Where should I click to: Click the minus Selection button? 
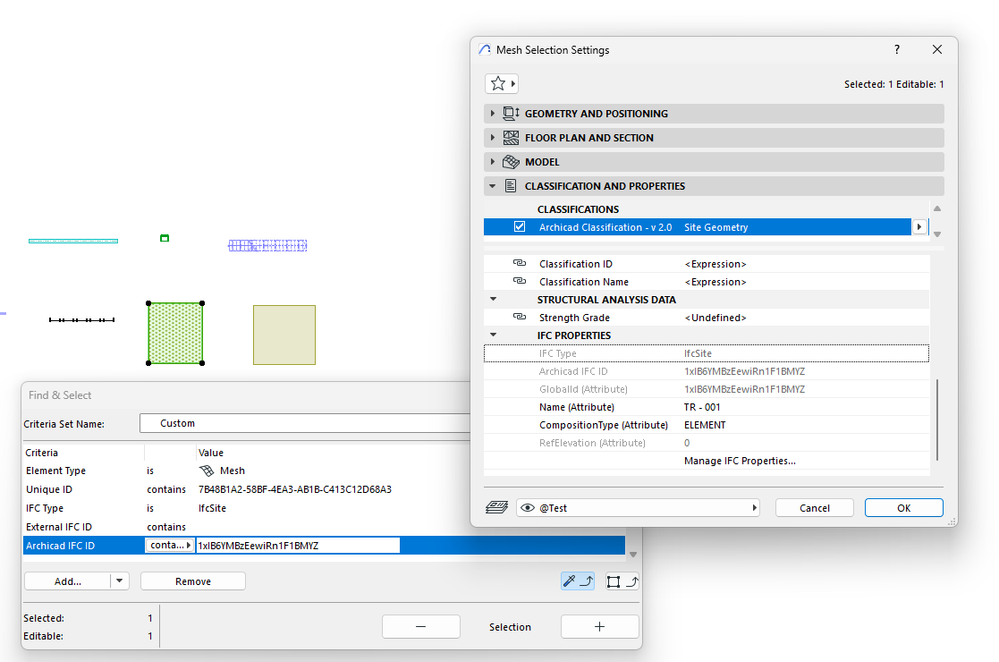(421, 626)
